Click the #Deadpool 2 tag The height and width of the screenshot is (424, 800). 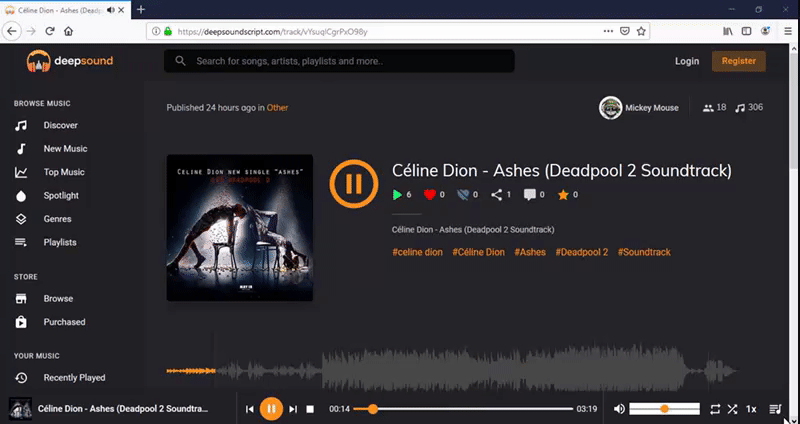582,252
